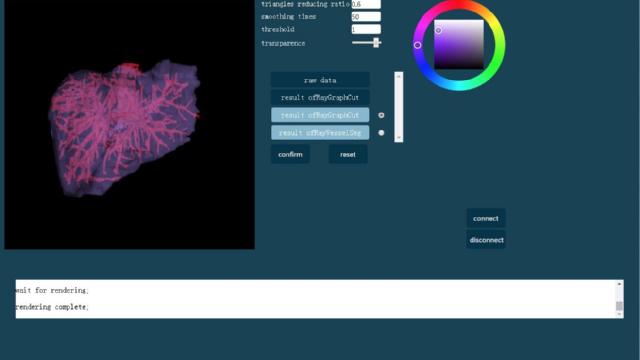Viewport: 640px width, 360px height.
Task: Choose the dark result ofRayGraphCut entry
Action: point(320,98)
